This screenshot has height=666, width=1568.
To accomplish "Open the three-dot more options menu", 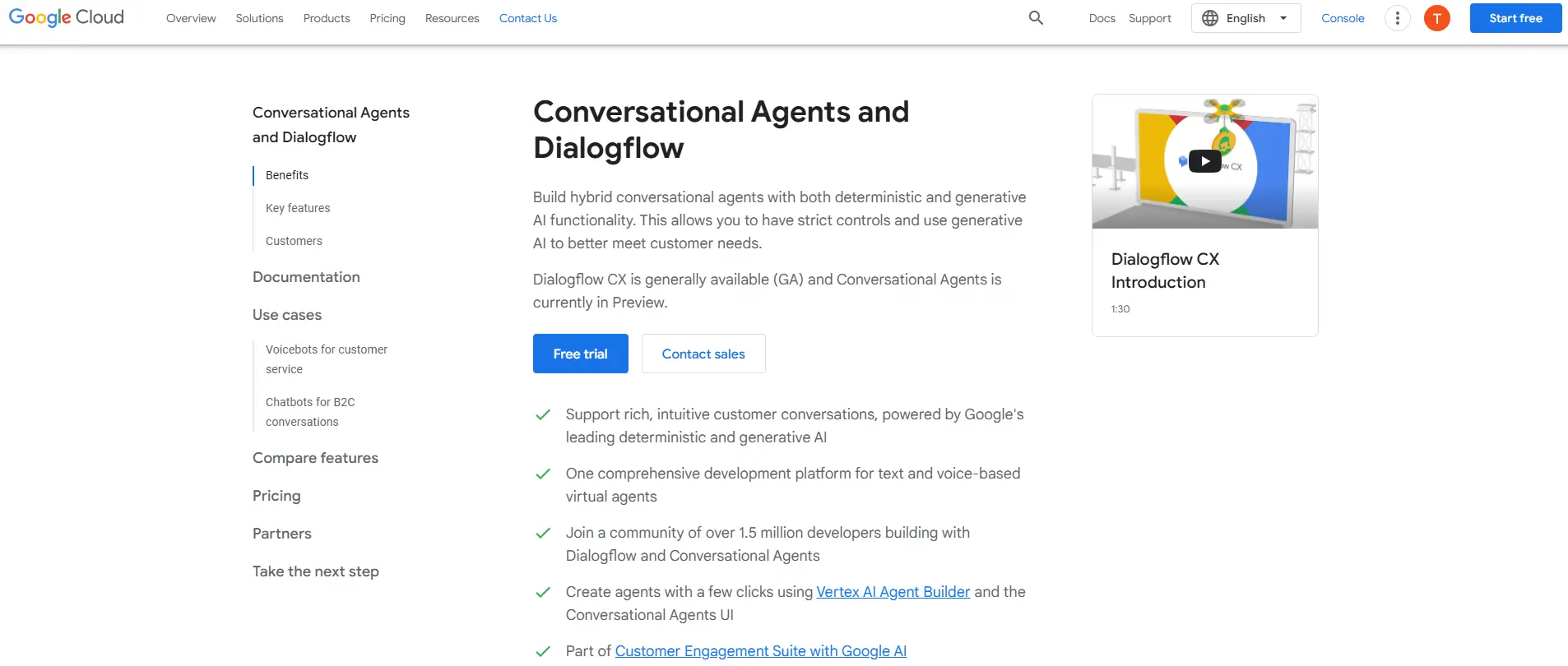I will 1397,18.
